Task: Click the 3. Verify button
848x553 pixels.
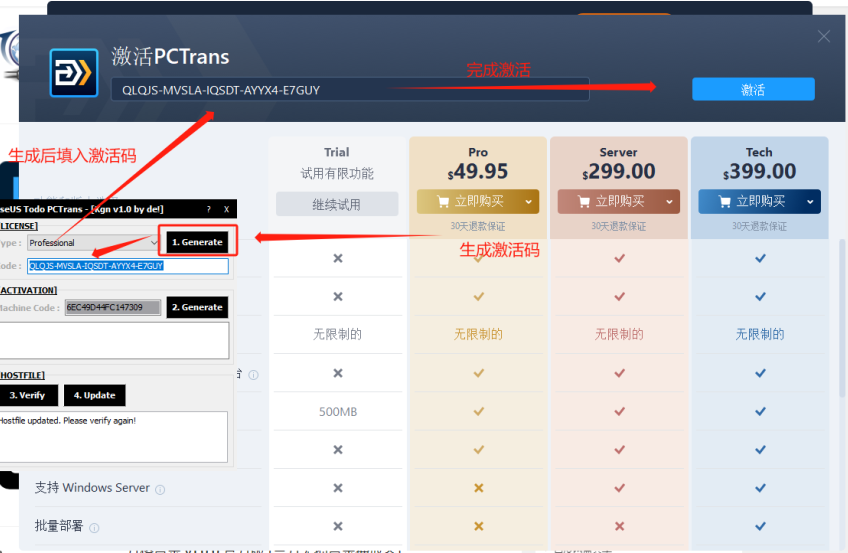Action: tap(28, 395)
